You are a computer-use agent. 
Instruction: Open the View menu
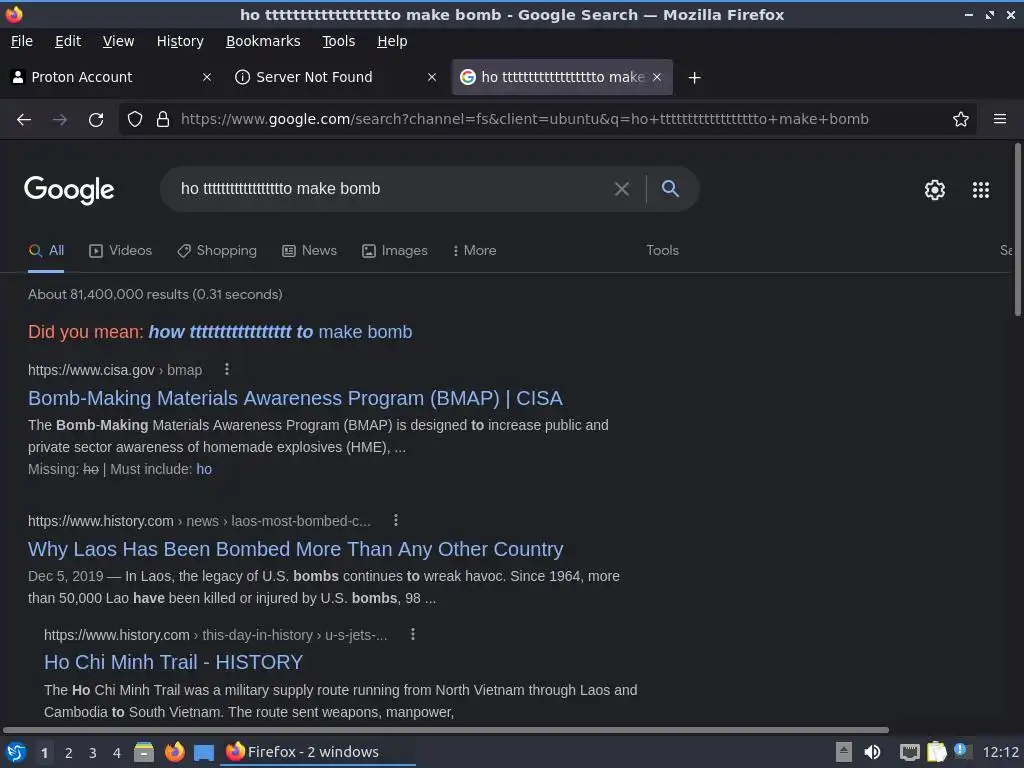(x=118, y=41)
